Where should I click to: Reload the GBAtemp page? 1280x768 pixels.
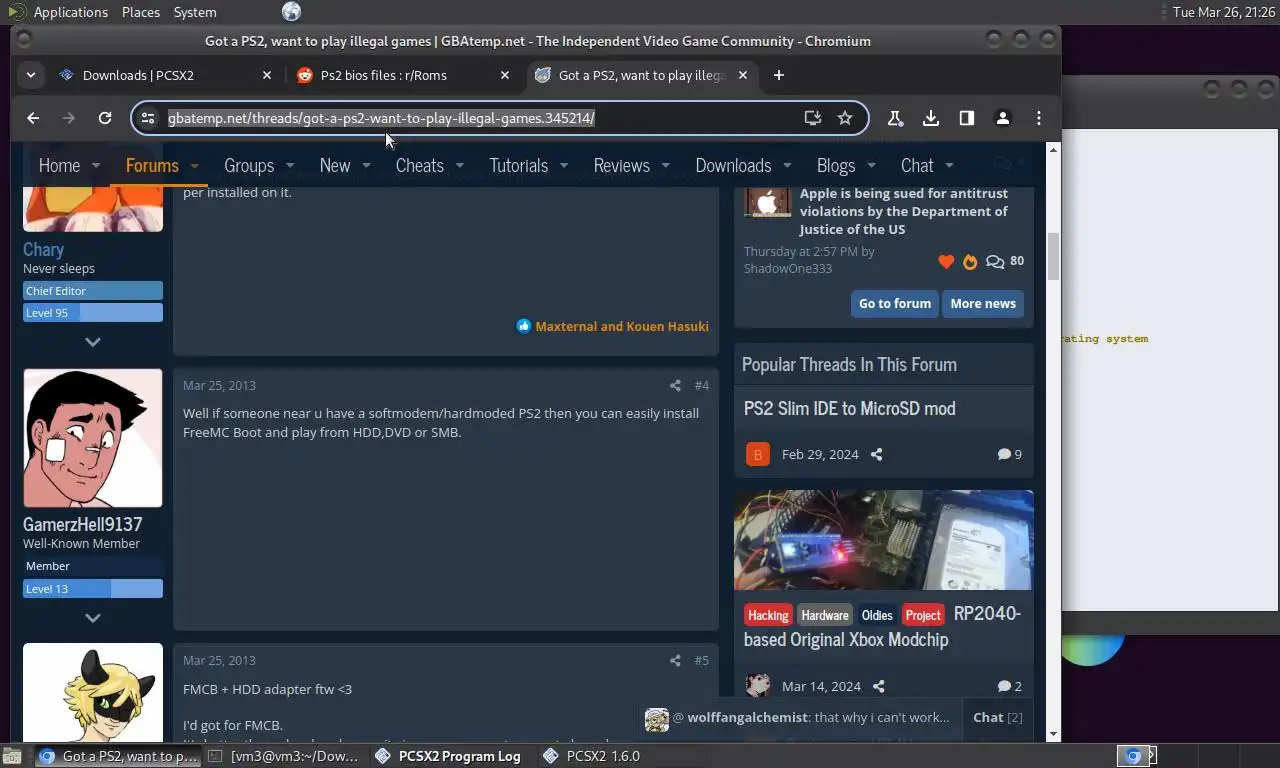point(104,118)
